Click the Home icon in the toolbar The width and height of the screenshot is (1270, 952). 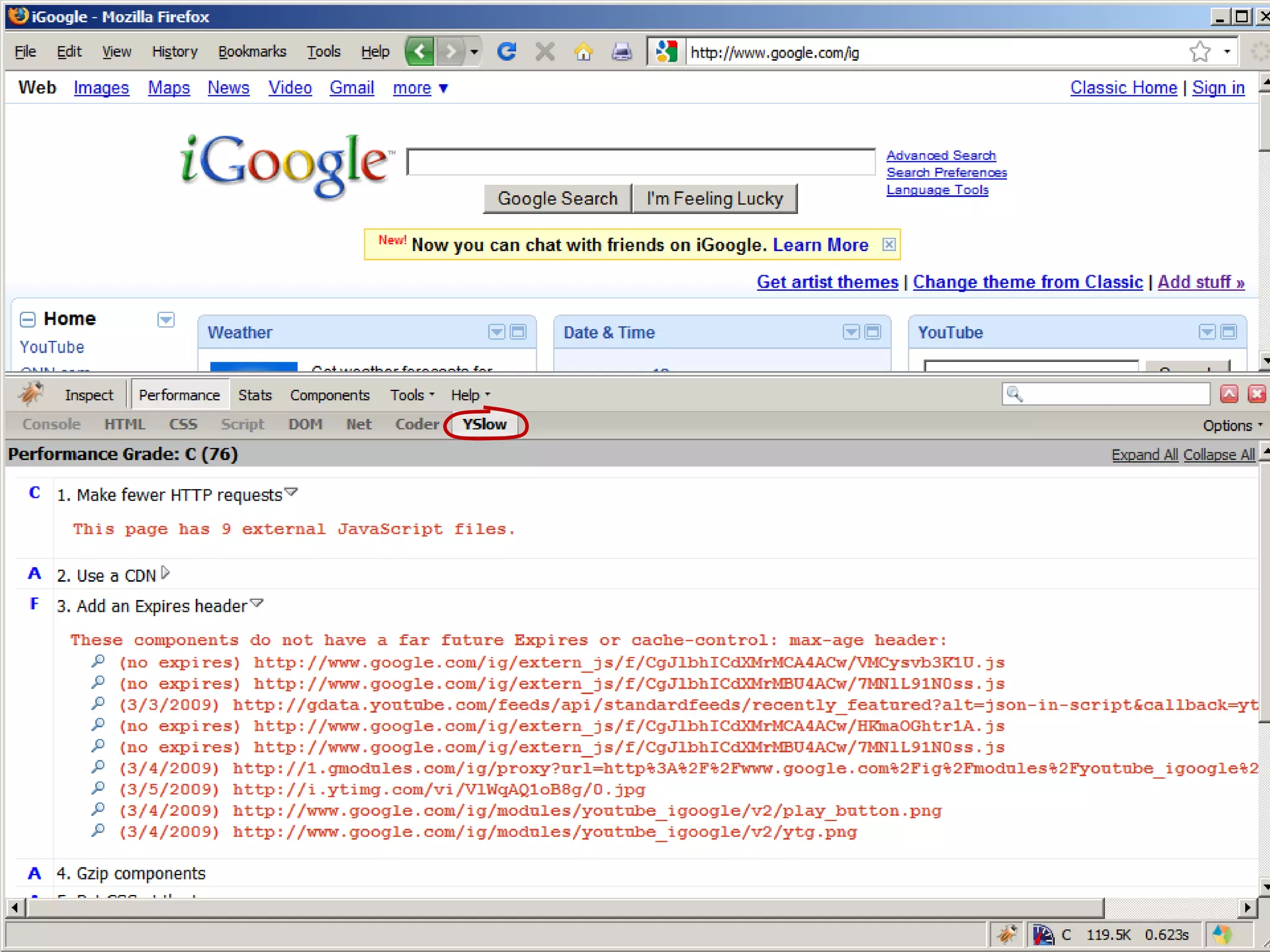583,52
